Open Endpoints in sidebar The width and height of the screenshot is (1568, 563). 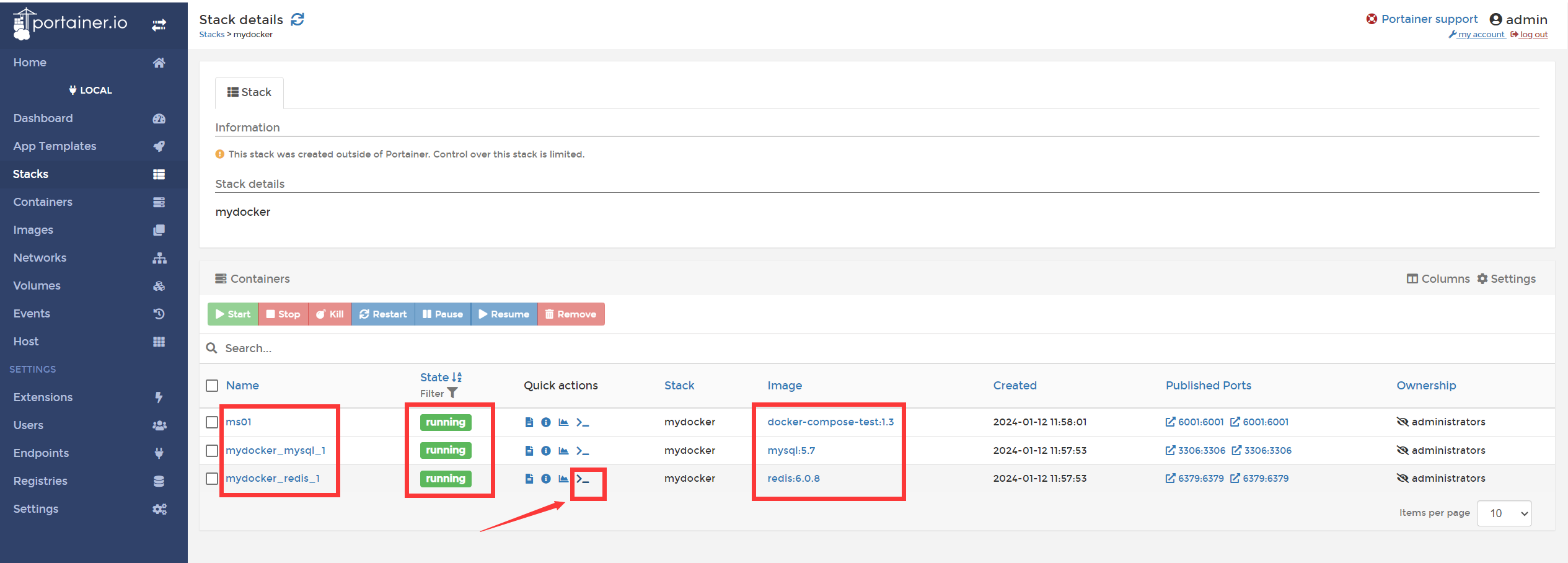coord(94,453)
